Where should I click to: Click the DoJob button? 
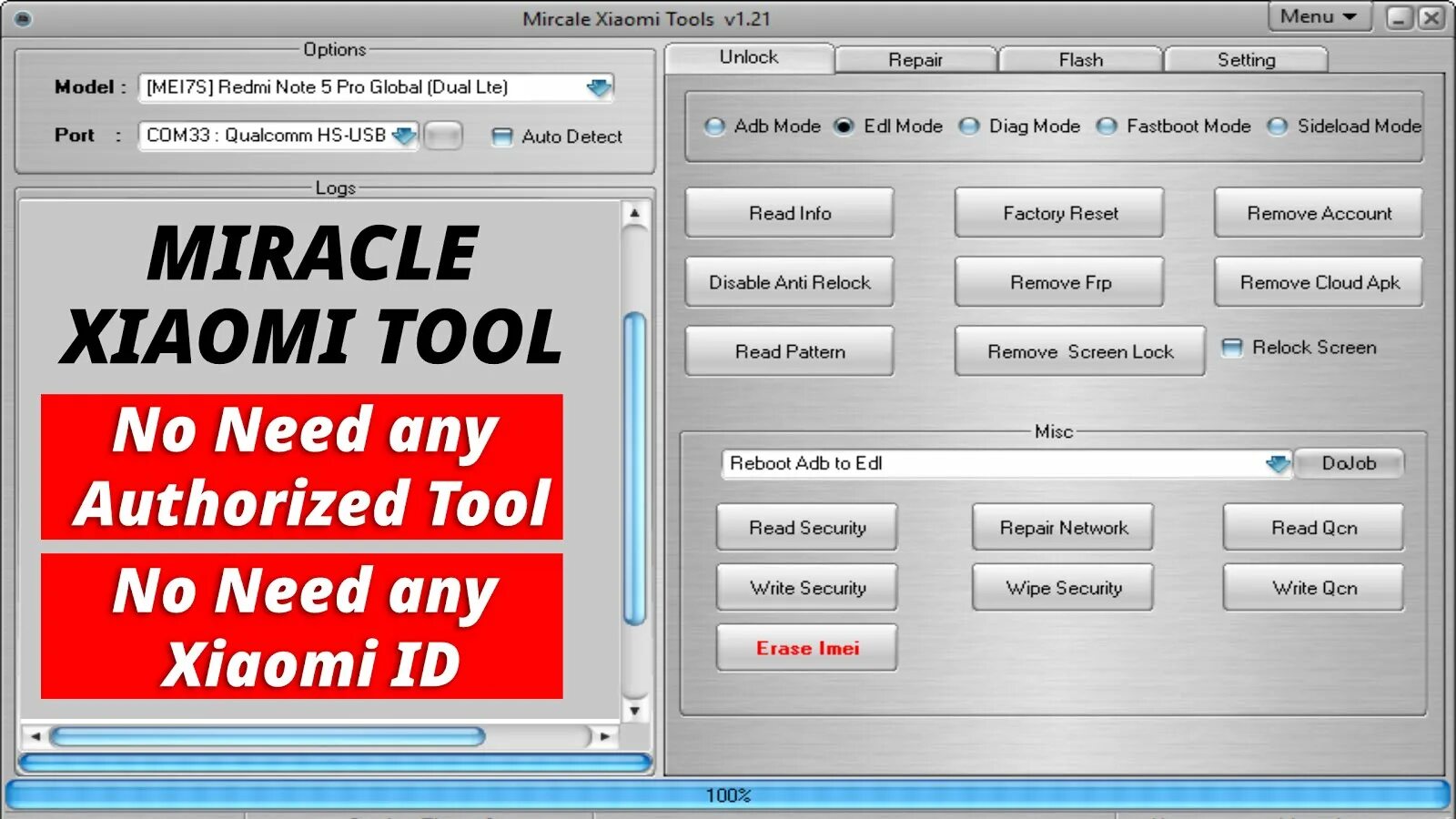click(1349, 463)
